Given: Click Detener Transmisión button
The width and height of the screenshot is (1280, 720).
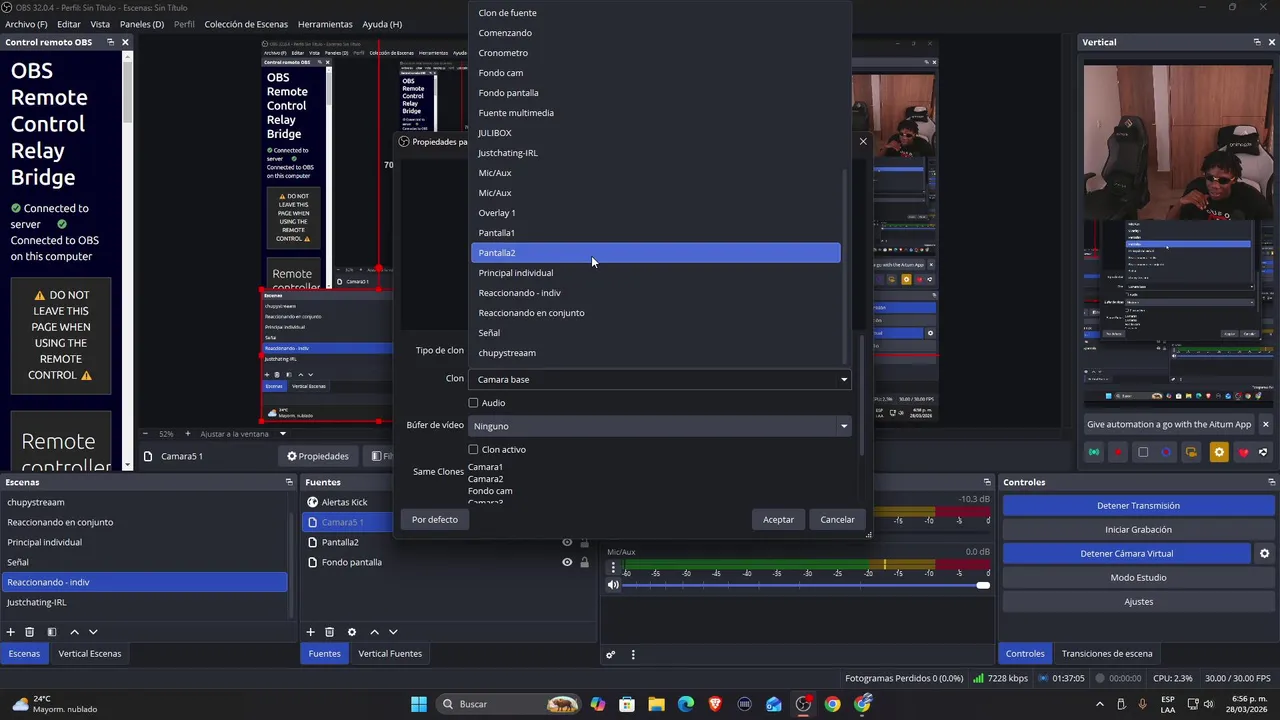Looking at the screenshot, I should click(x=1138, y=506).
